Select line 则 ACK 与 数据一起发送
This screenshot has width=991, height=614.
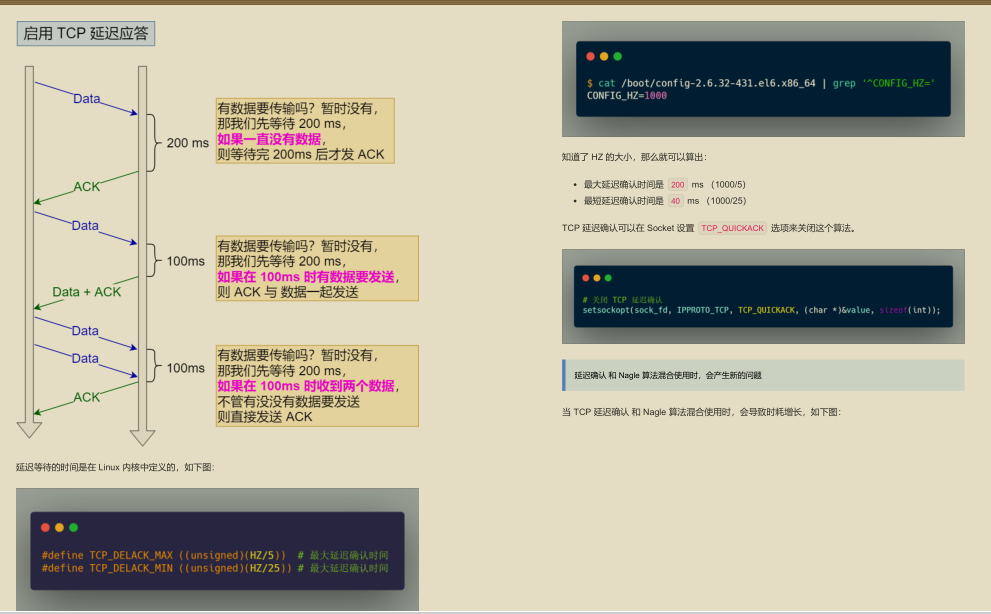click(288, 292)
